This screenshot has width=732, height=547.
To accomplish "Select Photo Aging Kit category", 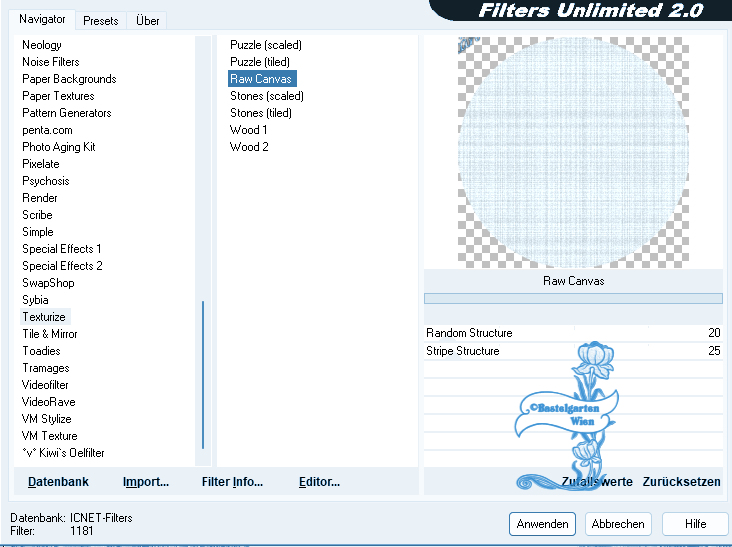I will (x=58, y=147).
